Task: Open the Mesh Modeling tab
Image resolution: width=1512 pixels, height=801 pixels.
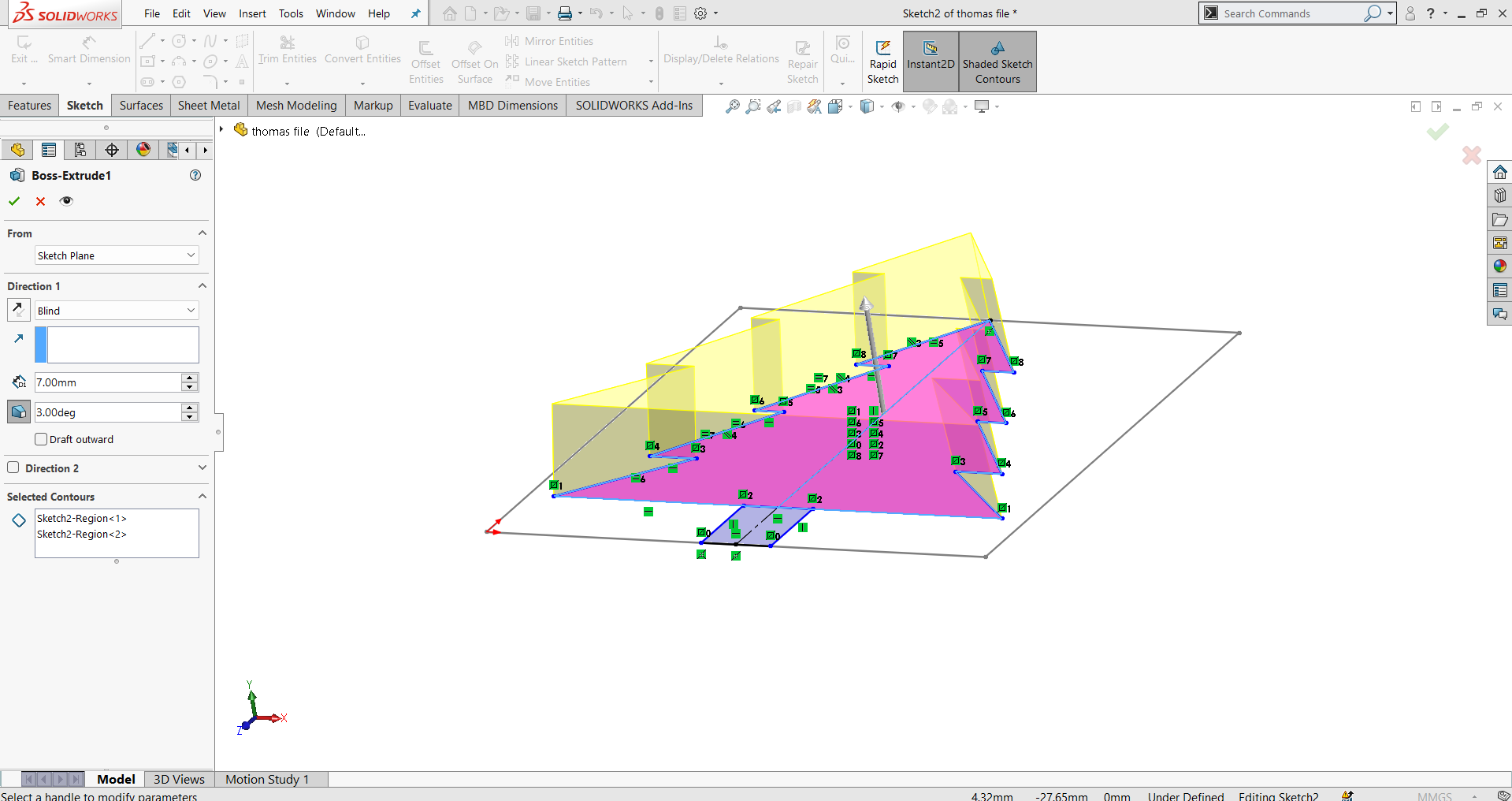Action: point(296,106)
